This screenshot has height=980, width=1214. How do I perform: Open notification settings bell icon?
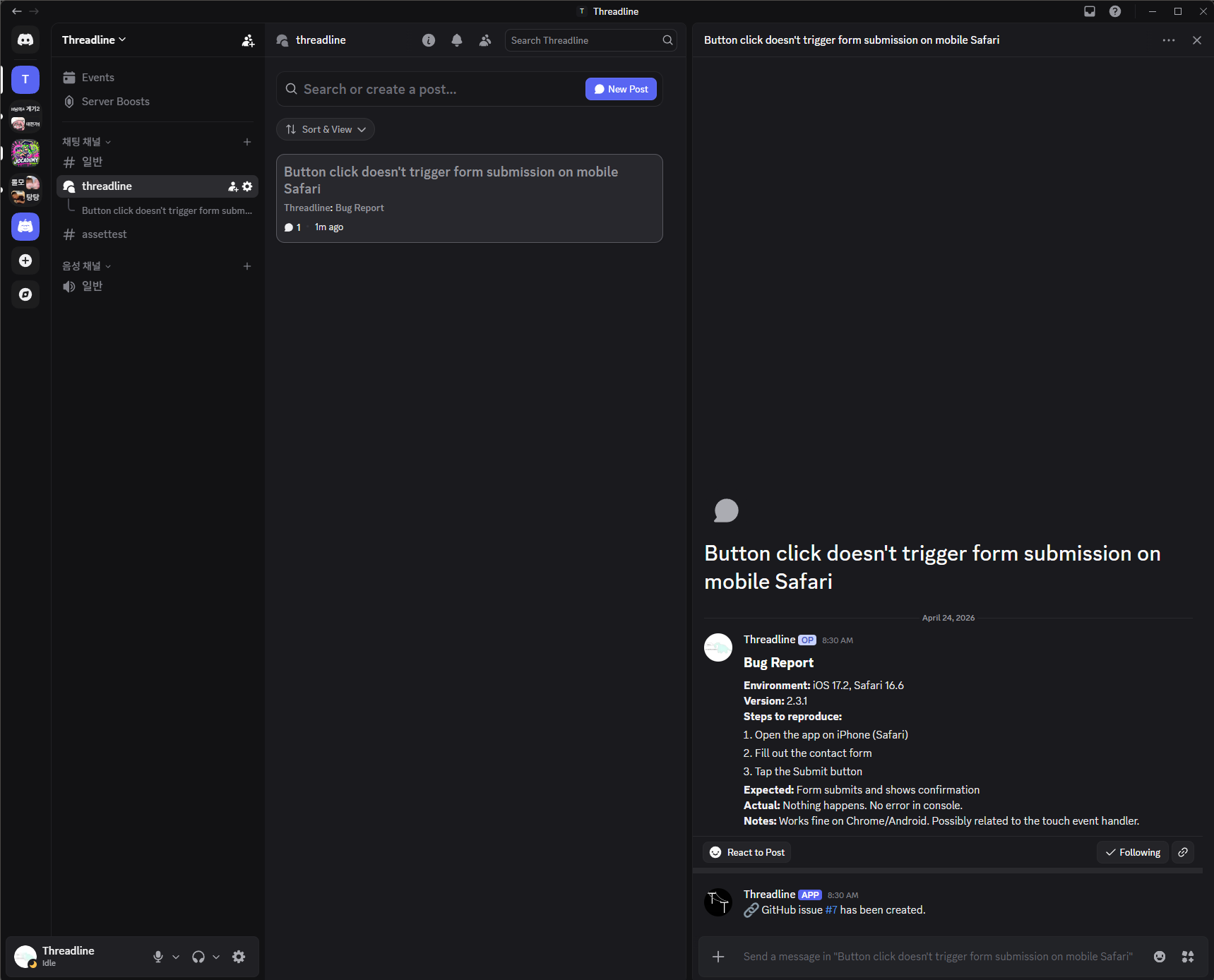pos(457,40)
